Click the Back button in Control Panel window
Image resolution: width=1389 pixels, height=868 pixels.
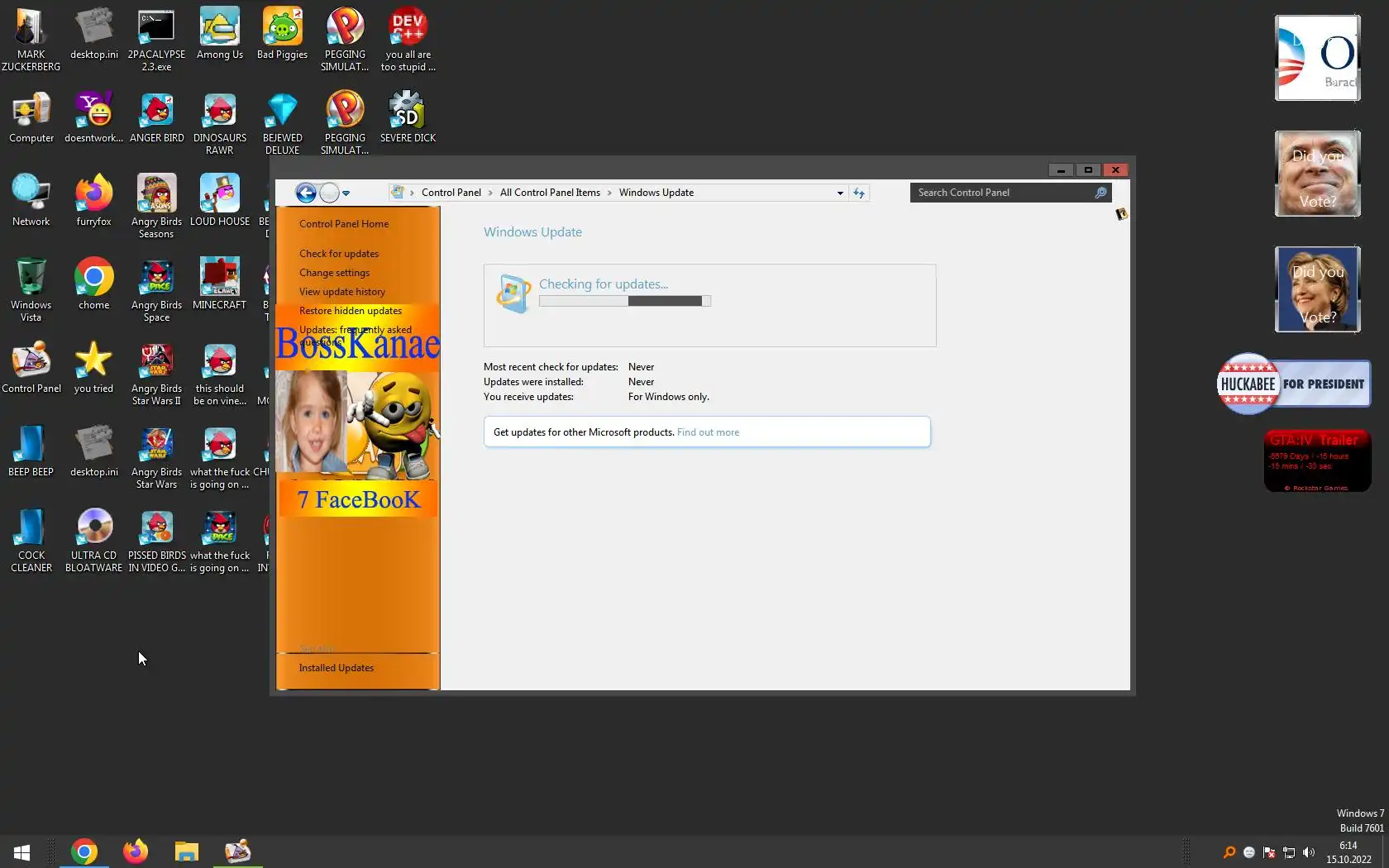pyautogui.click(x=306, y=193)
